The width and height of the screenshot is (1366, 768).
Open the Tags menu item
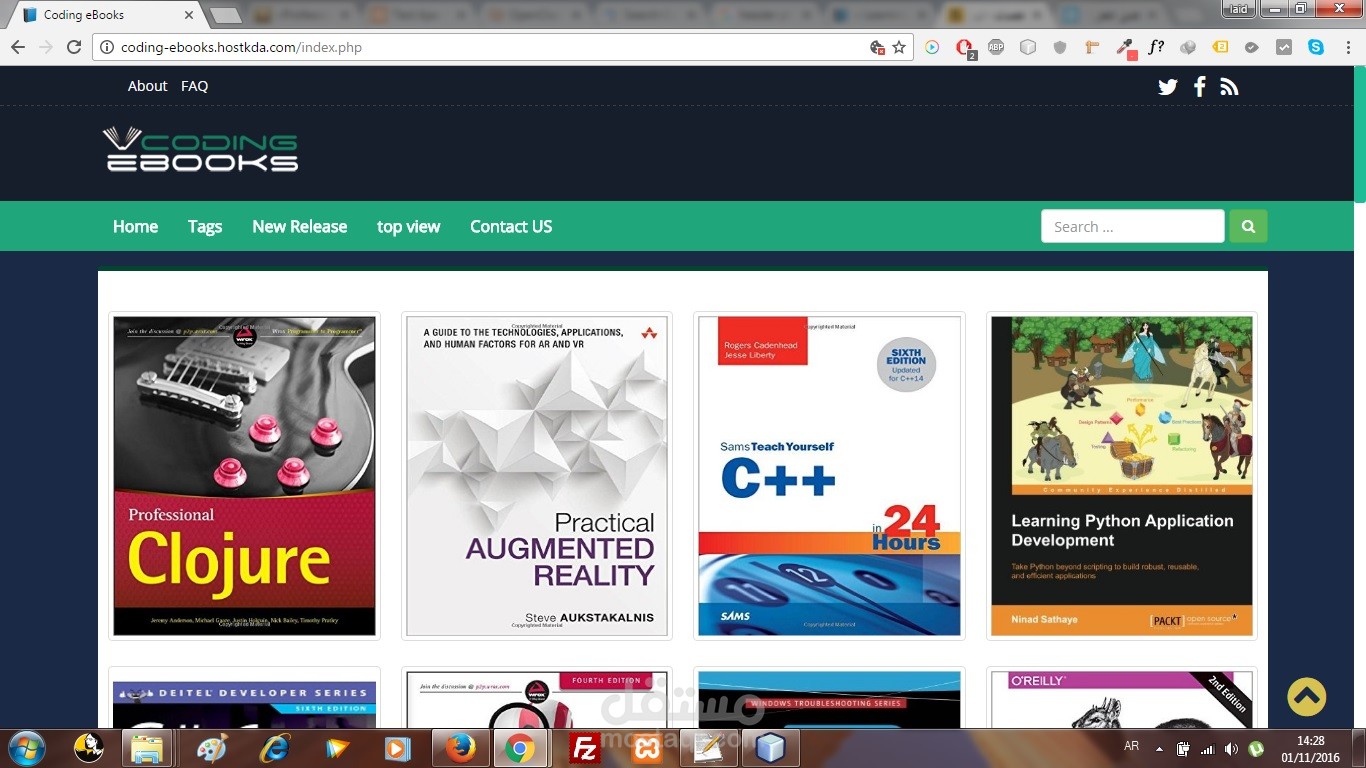[205, 226]
